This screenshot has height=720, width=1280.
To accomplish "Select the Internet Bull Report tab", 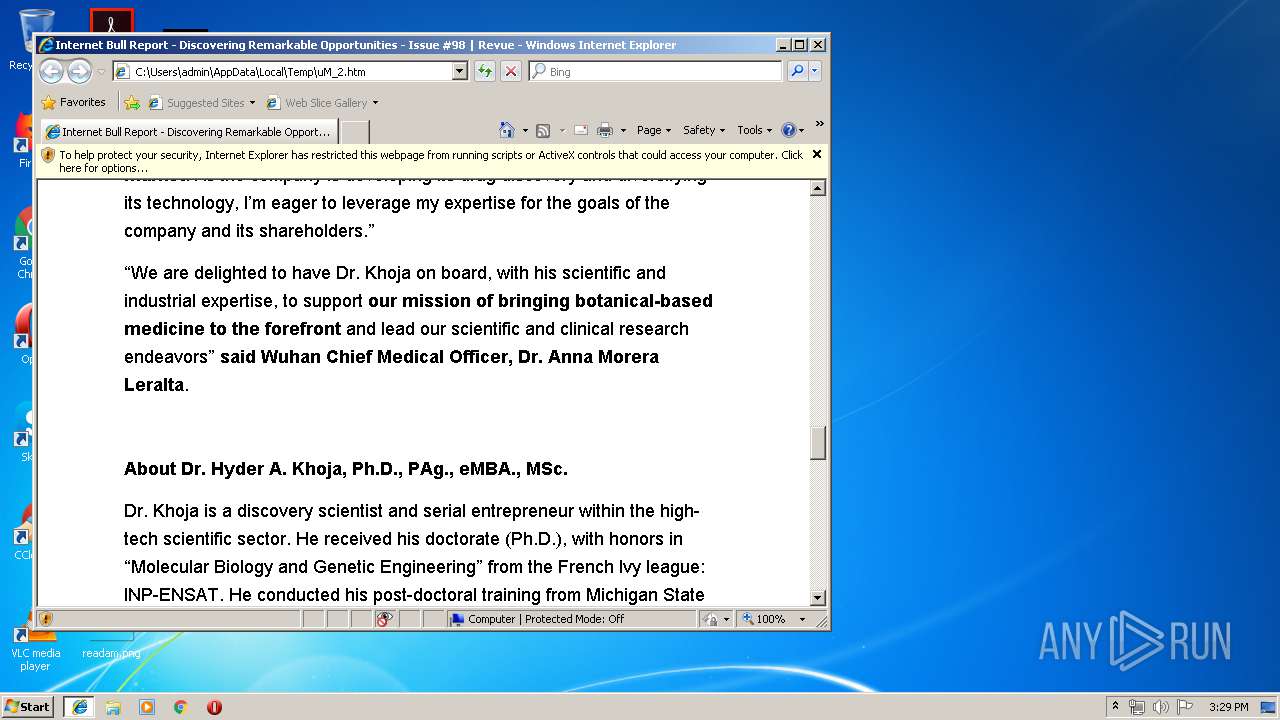I will [x=188, y=131].
